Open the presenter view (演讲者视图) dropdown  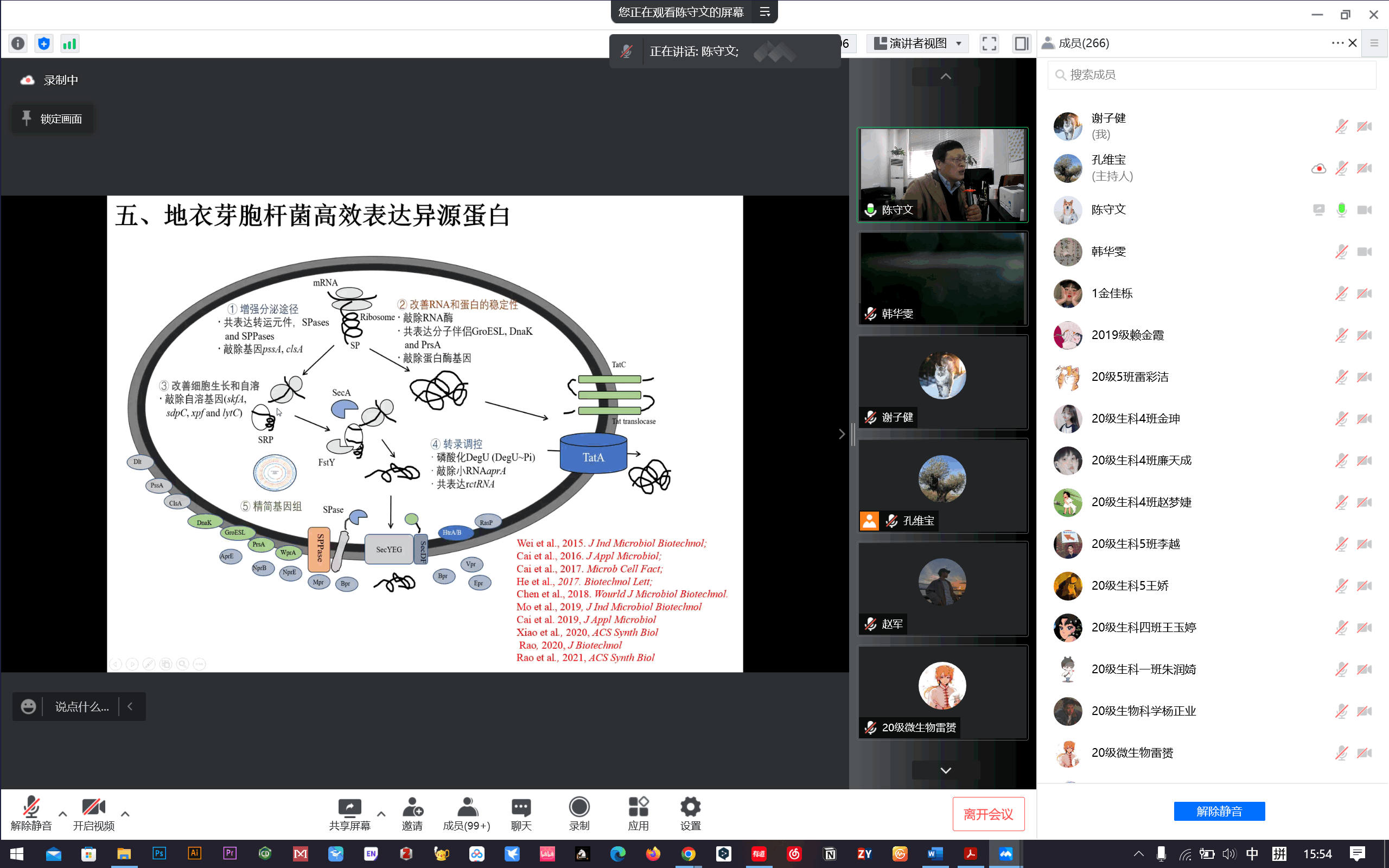[x=916, y=43]
